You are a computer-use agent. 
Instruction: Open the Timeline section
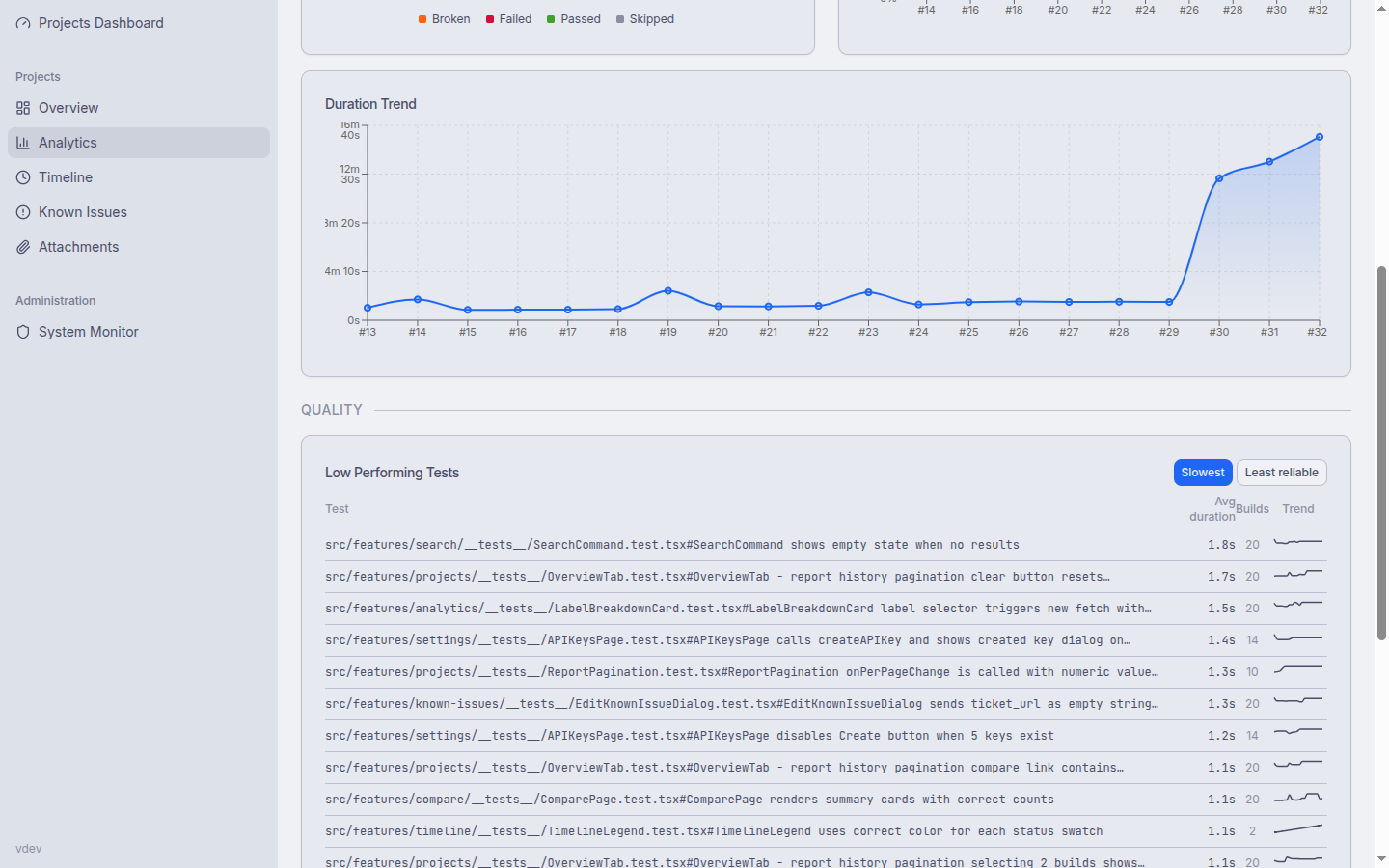point(139,177)
